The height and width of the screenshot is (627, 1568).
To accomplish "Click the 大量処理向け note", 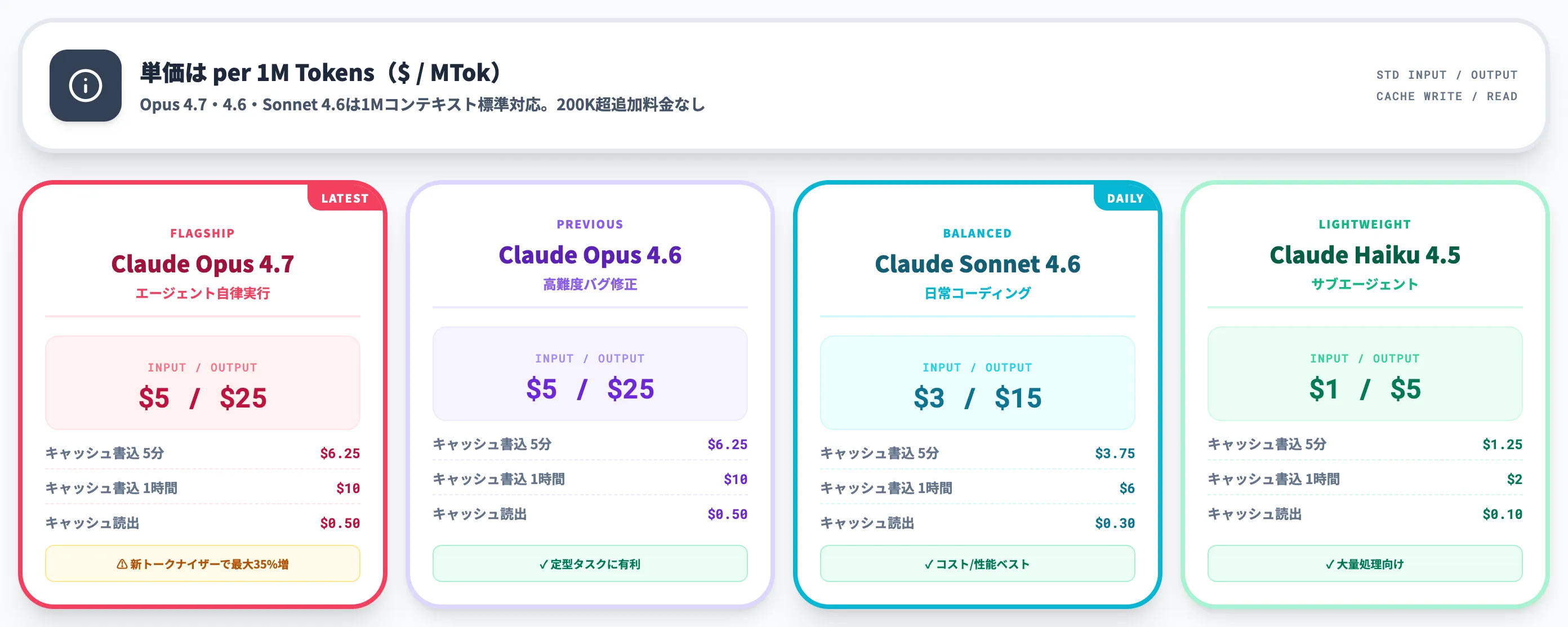I will tap(1365, 564).
